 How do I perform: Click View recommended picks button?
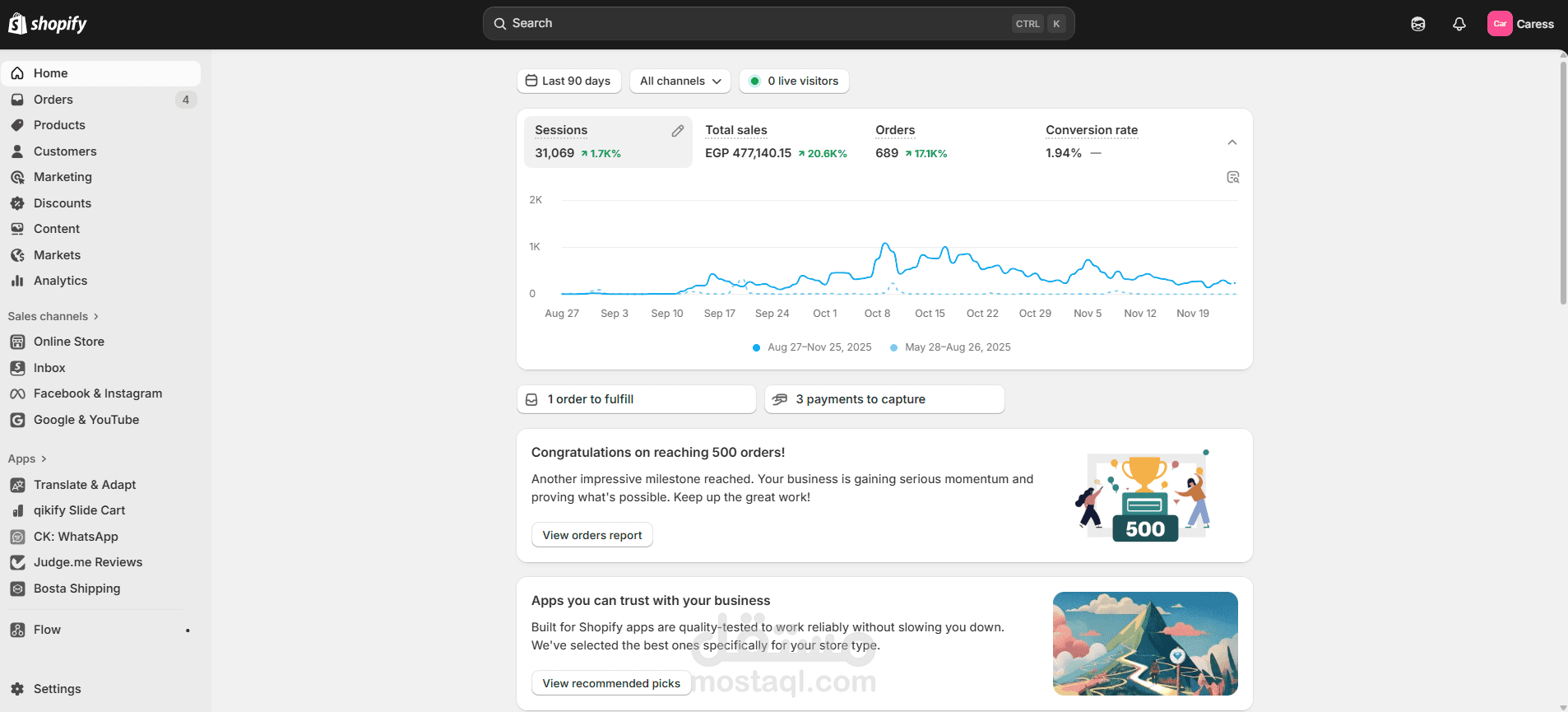pos(611,683)
